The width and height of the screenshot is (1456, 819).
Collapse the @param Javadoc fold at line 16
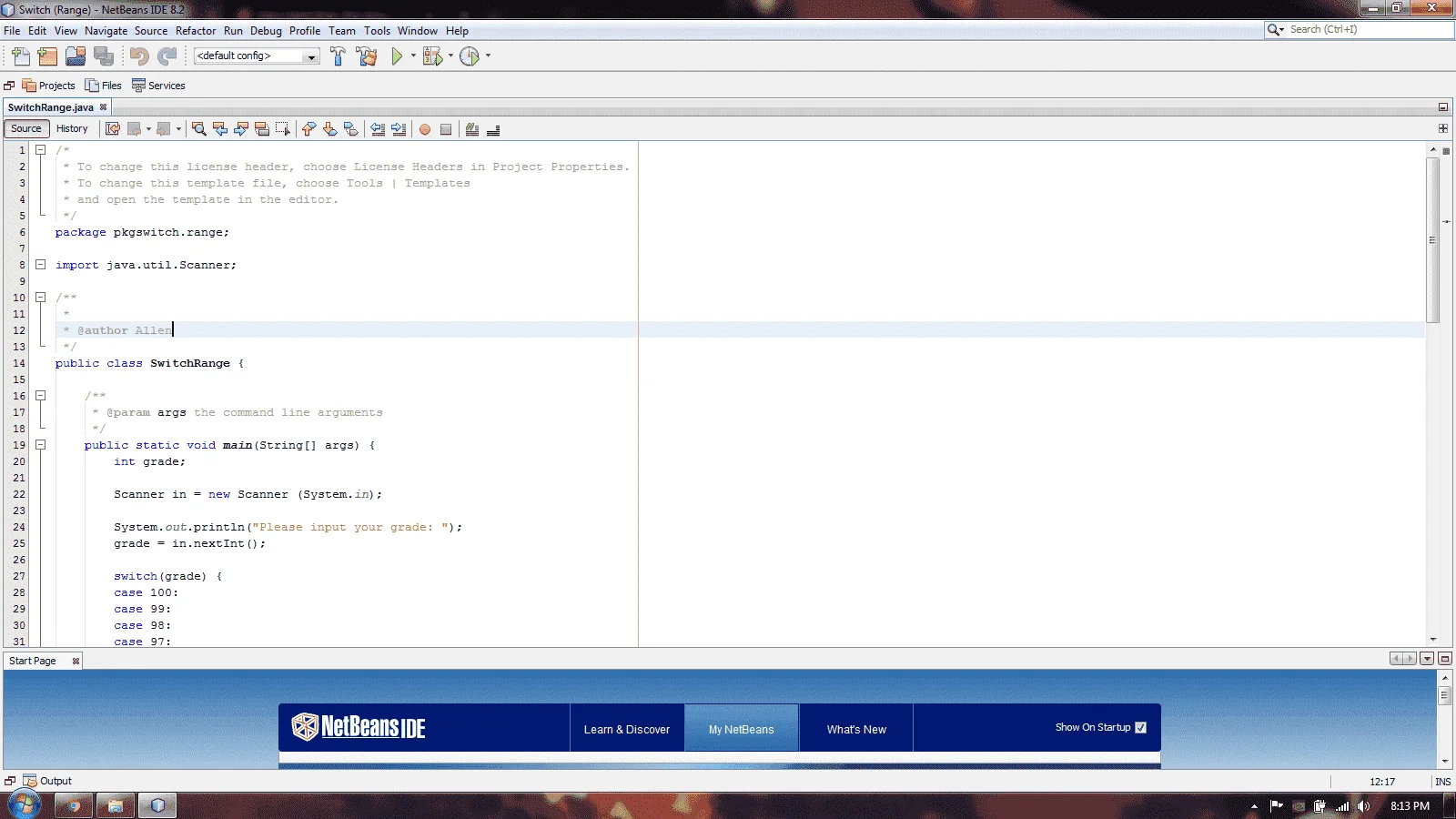[x=40, y=396]
